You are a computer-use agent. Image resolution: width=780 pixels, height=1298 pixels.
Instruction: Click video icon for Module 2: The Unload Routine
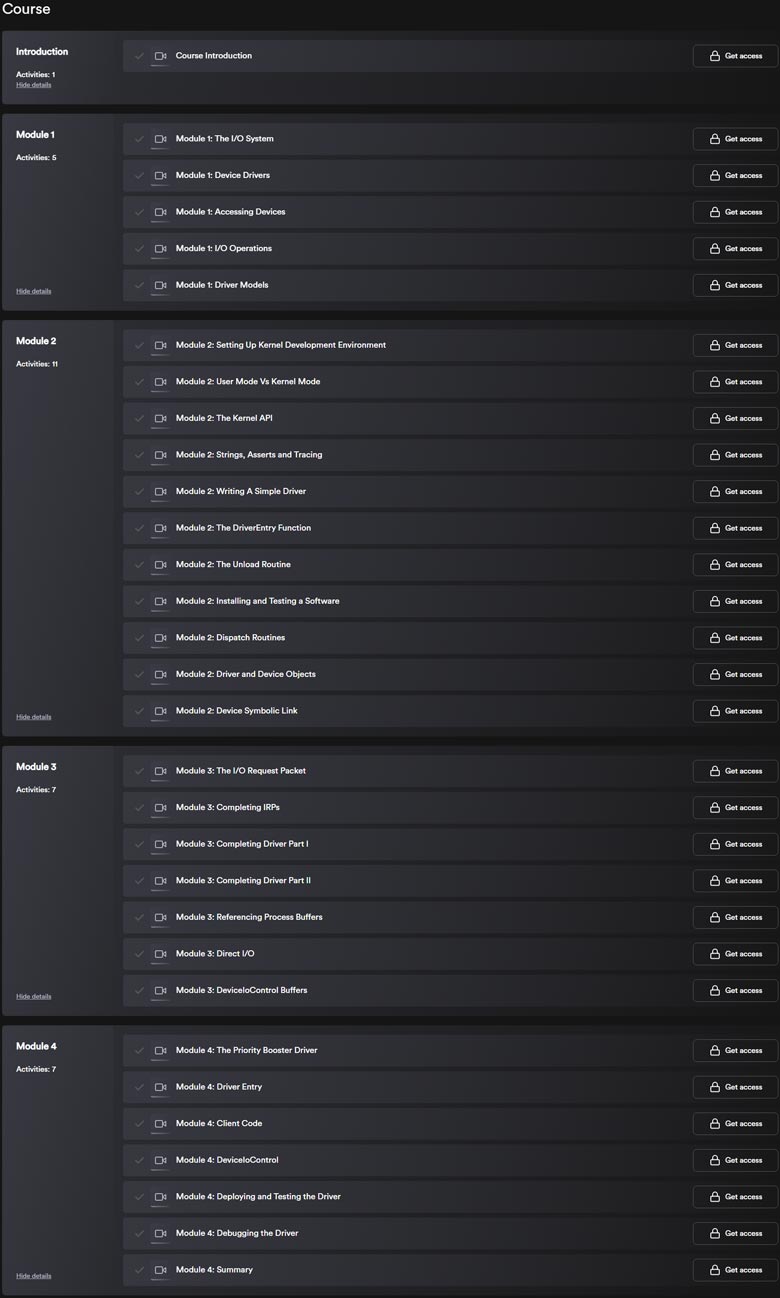(x=160, y=565)
